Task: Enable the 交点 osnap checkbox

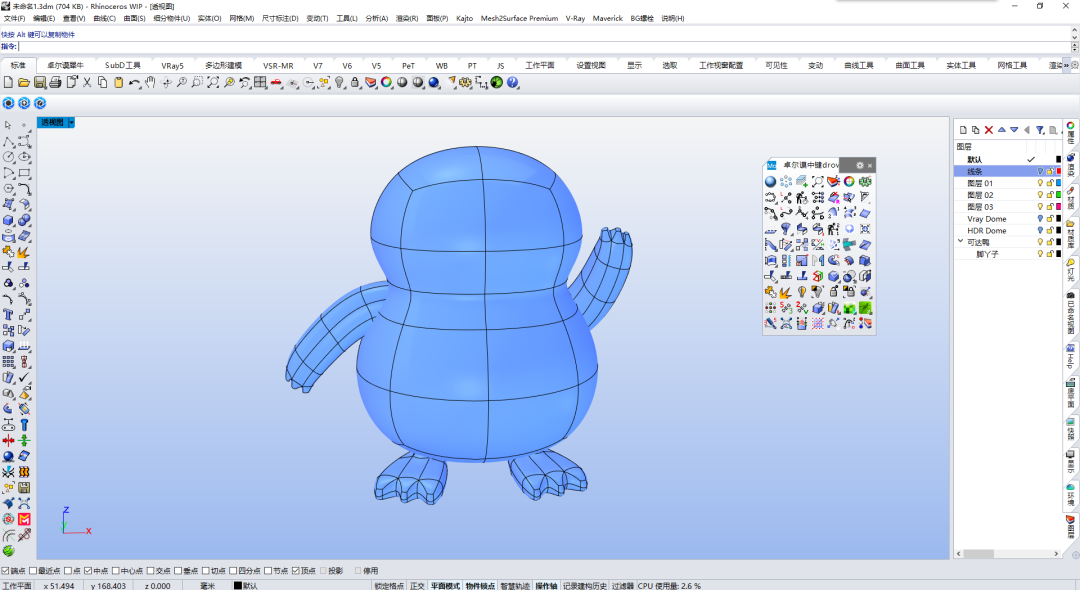Action: [150, 571]
